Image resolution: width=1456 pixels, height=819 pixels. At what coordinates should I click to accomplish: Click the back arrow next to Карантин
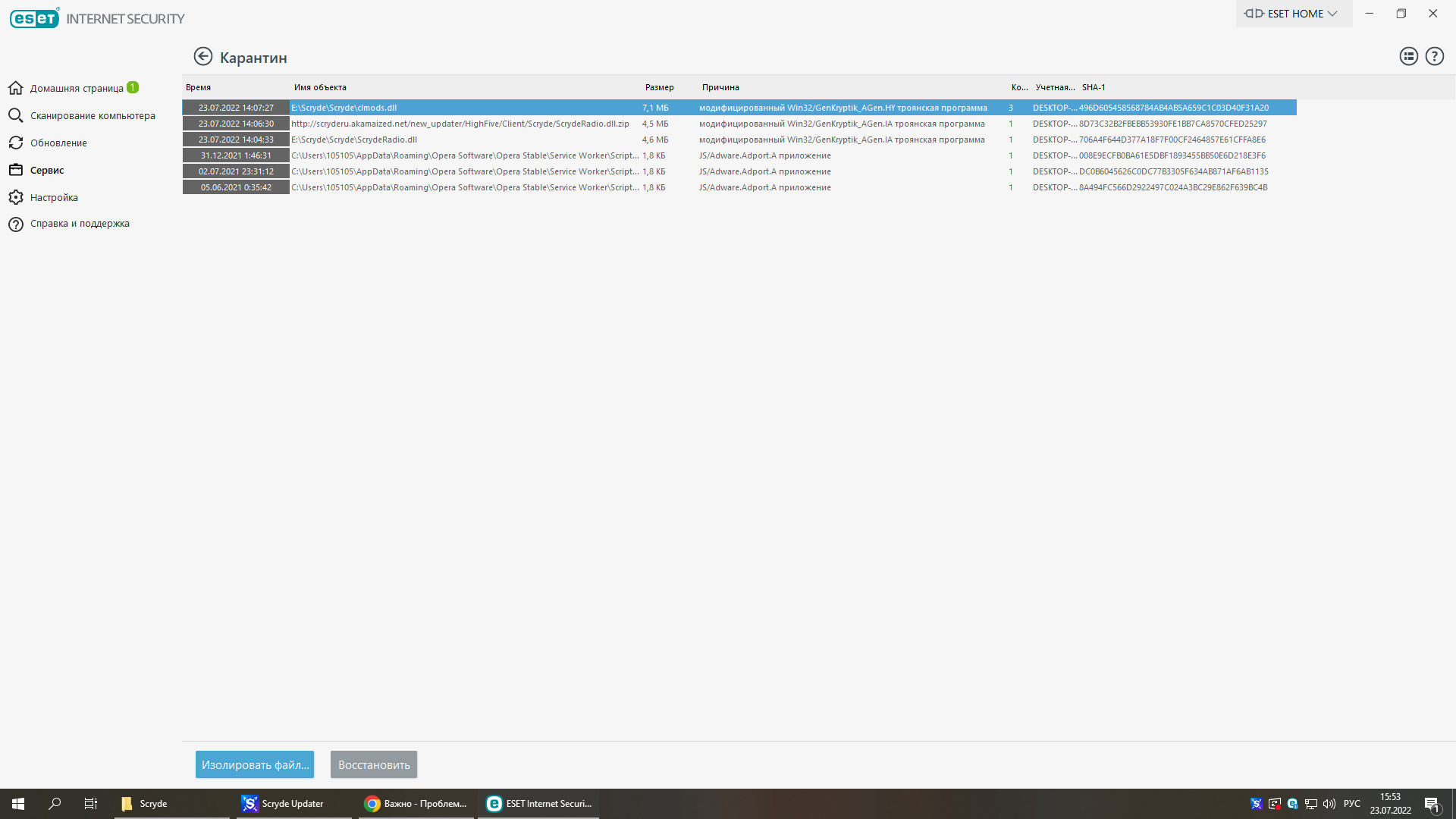pos(202,57)
